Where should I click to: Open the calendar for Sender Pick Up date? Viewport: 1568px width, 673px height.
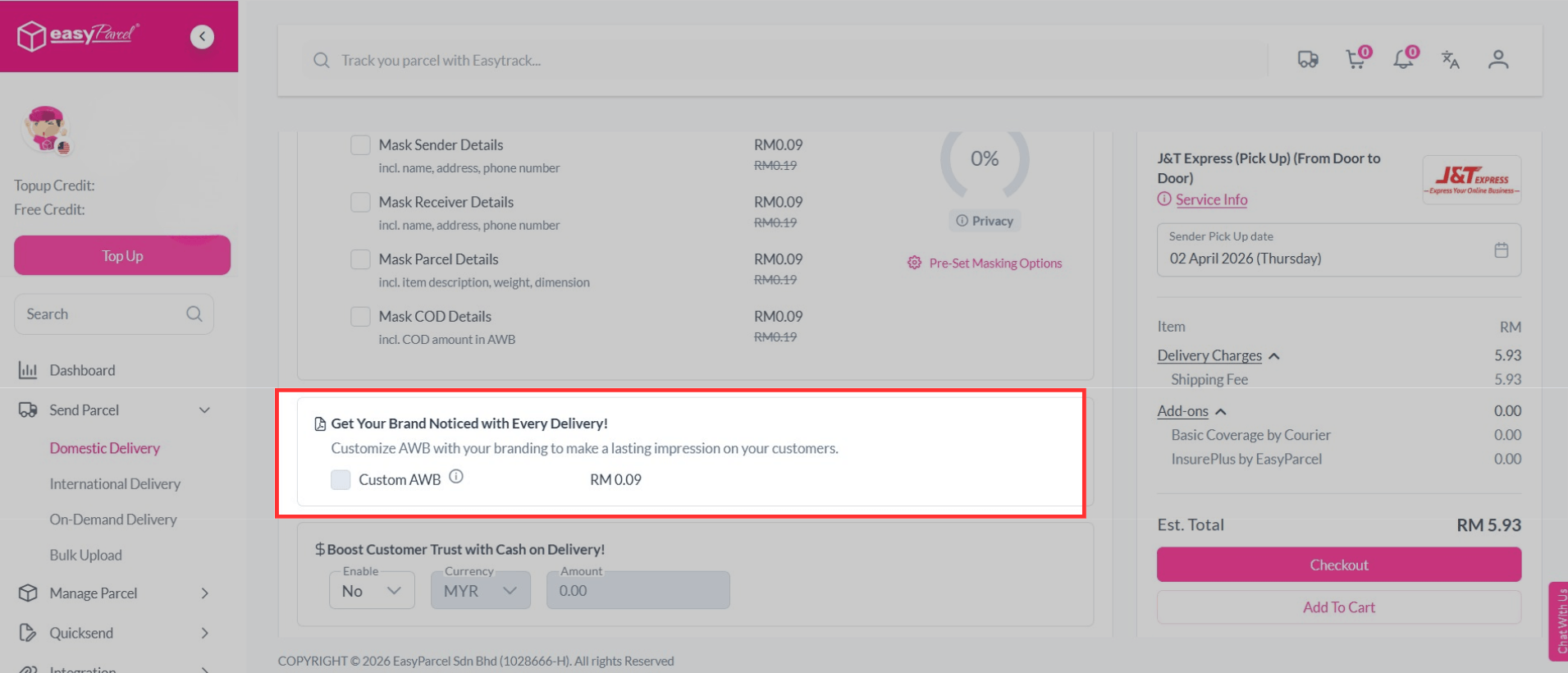coord(1502,250)
